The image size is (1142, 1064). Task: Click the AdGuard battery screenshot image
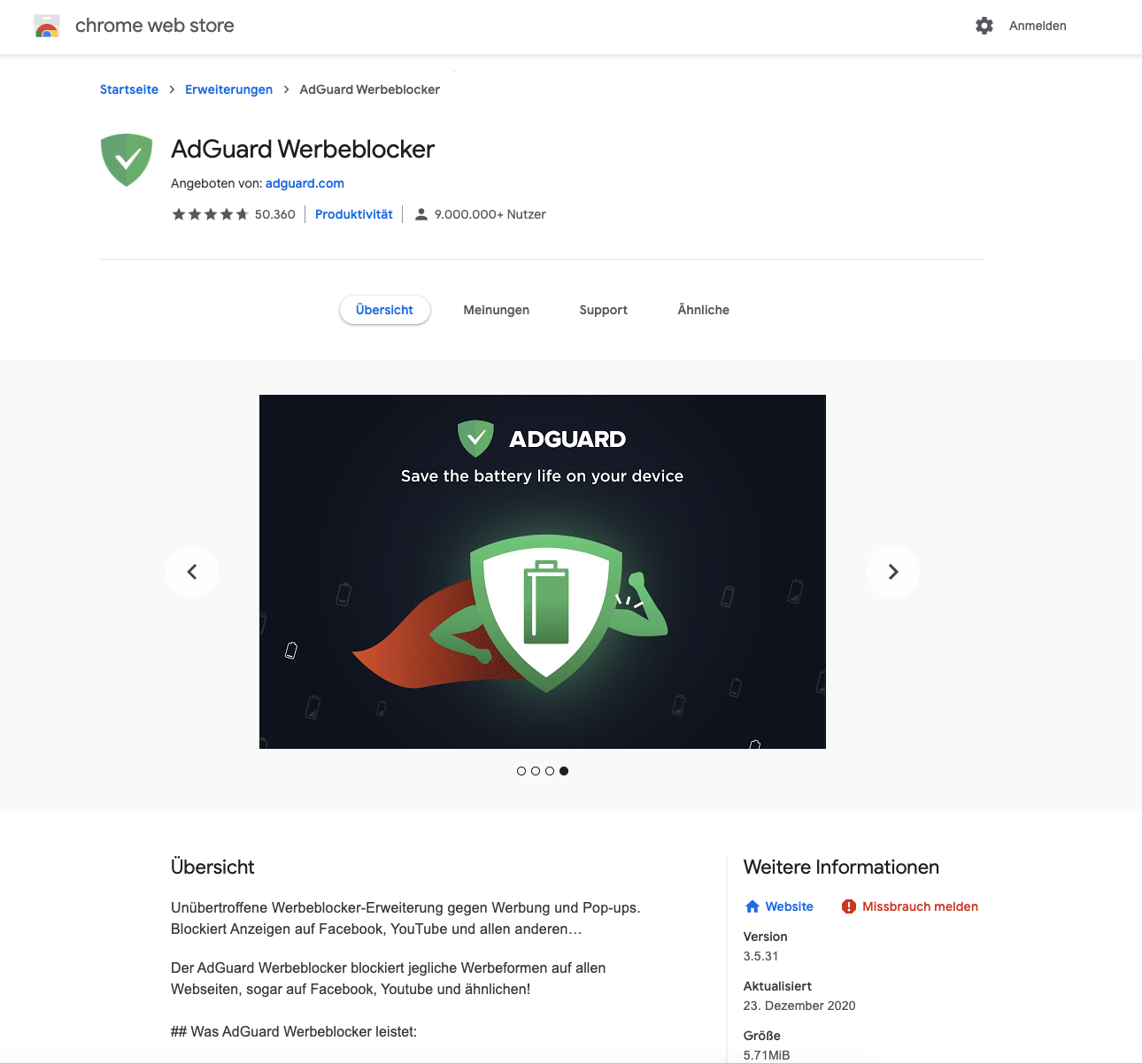click(x=543, y=572)
